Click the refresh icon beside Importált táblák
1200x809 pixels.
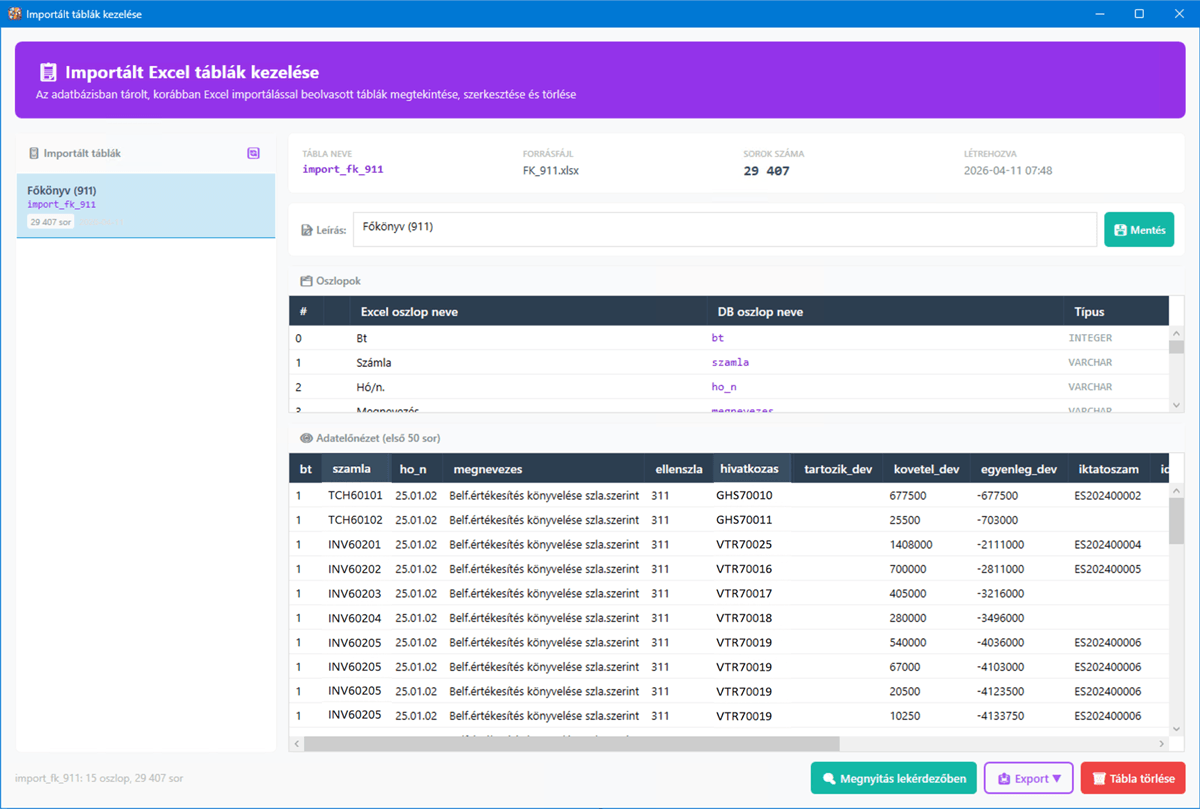[253, 153]
